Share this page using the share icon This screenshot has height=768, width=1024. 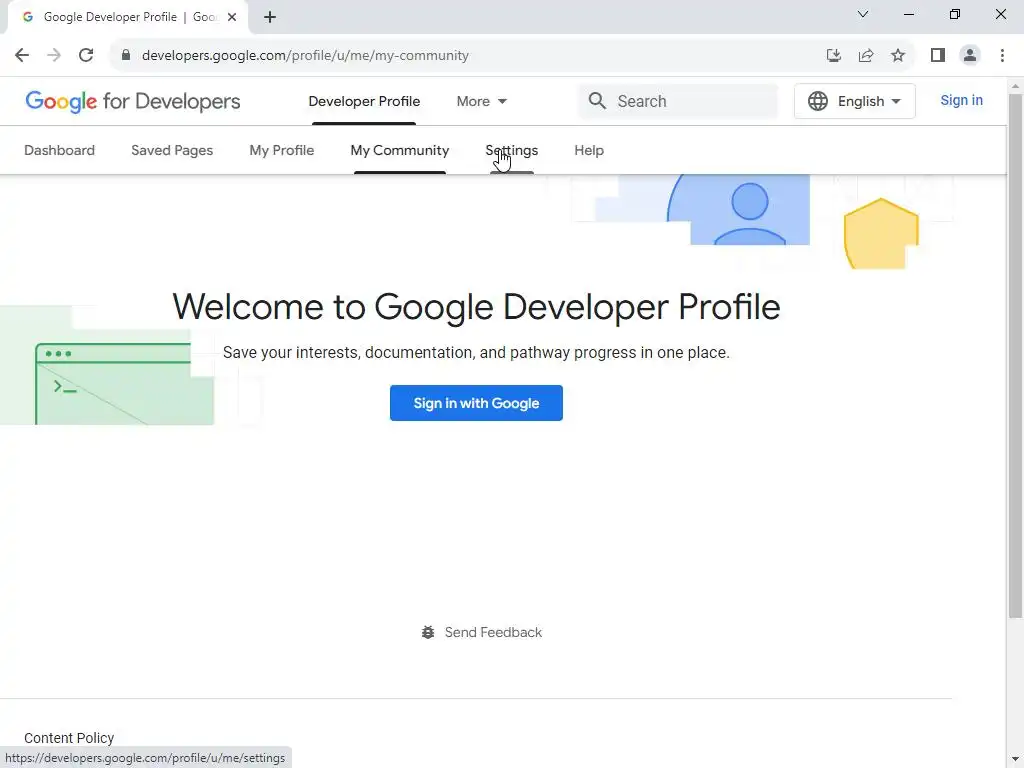866,56
